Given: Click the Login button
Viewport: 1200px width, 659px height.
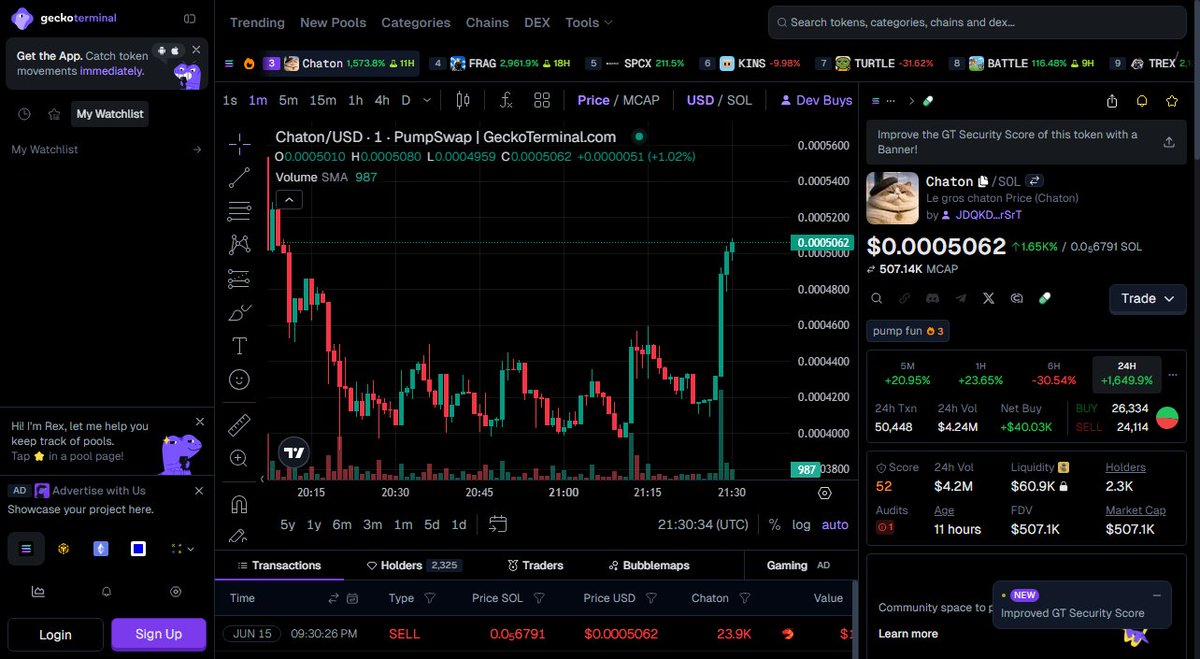Looking at the screenshot, I should point(55,634).
